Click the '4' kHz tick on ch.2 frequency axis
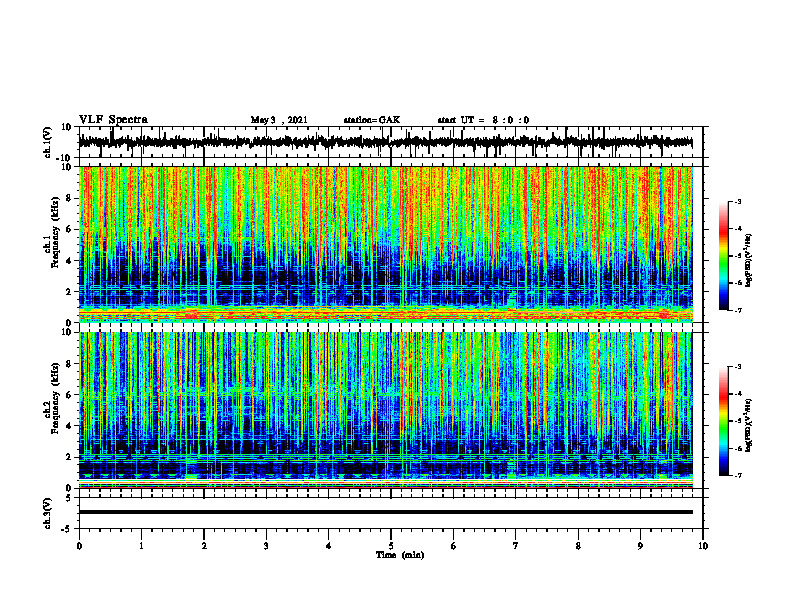 (x=69, y=426)
